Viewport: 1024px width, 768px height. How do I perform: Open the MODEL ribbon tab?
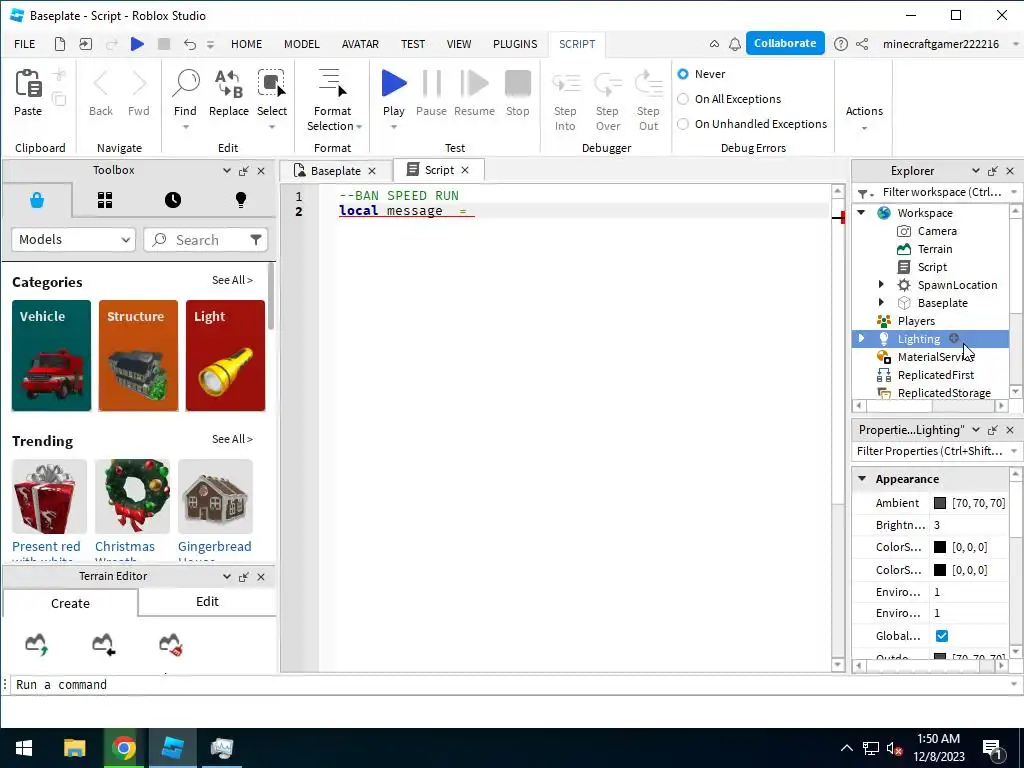pos(302,44)
